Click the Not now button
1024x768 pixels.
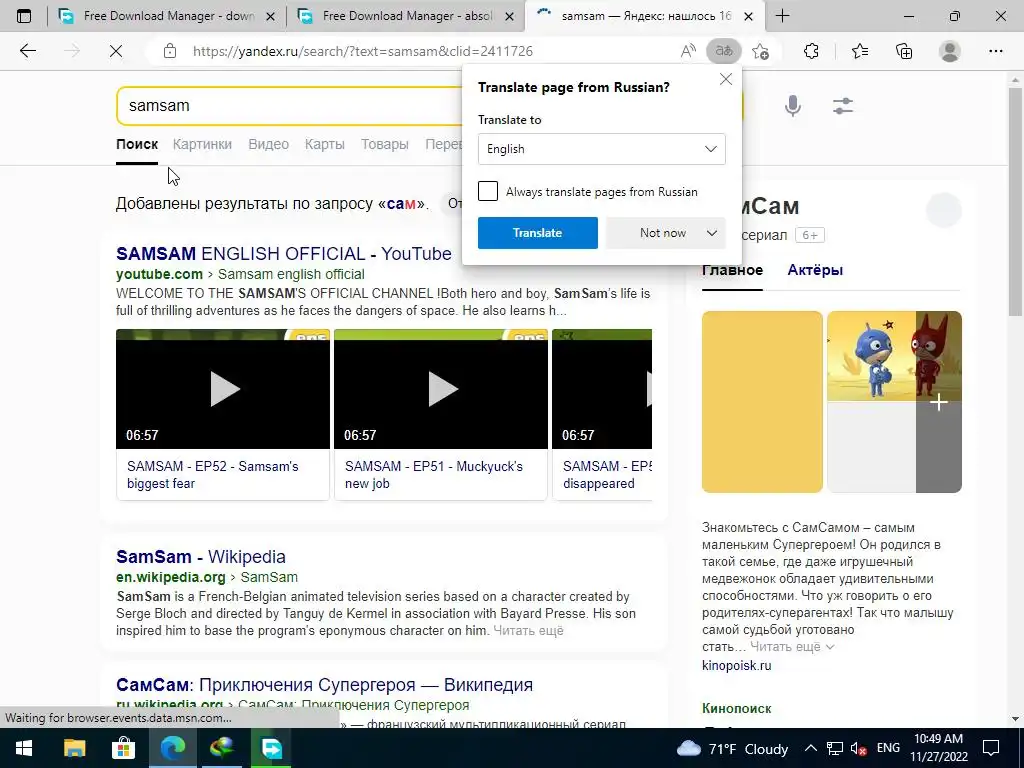coord(663,233)
